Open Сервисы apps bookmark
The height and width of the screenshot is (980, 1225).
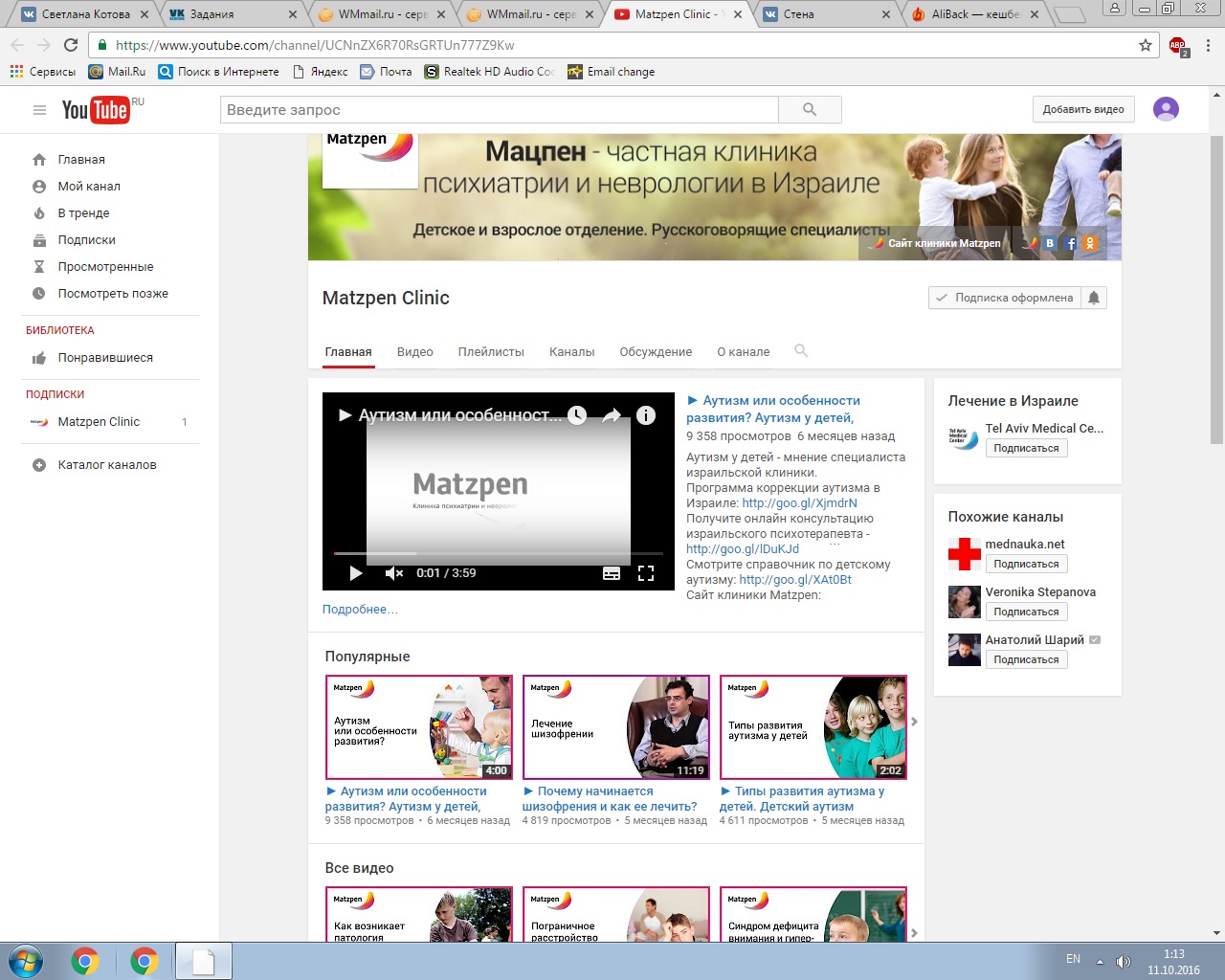42,72
